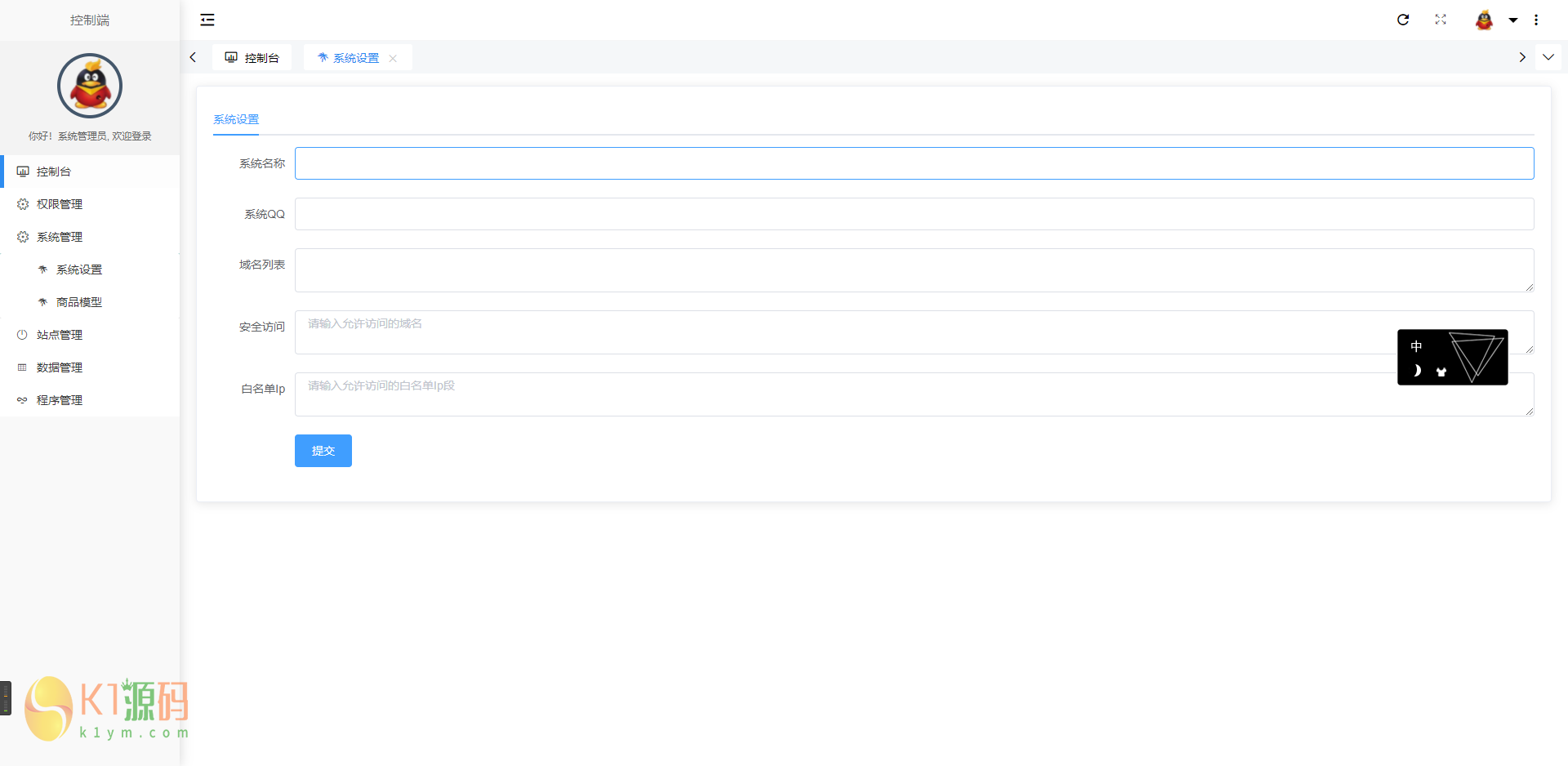The image size is (1568, 766).
Task: Open the 商品模型 sidebar submenu item
Action: (x=90, y=302)
